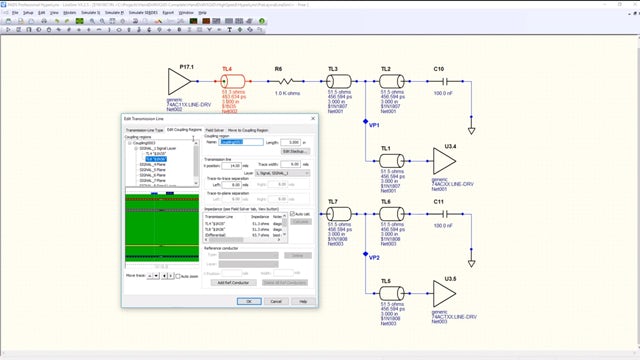Open the Layer dropdown in dialog
The image size is (640, 360).
pos(282,173)
